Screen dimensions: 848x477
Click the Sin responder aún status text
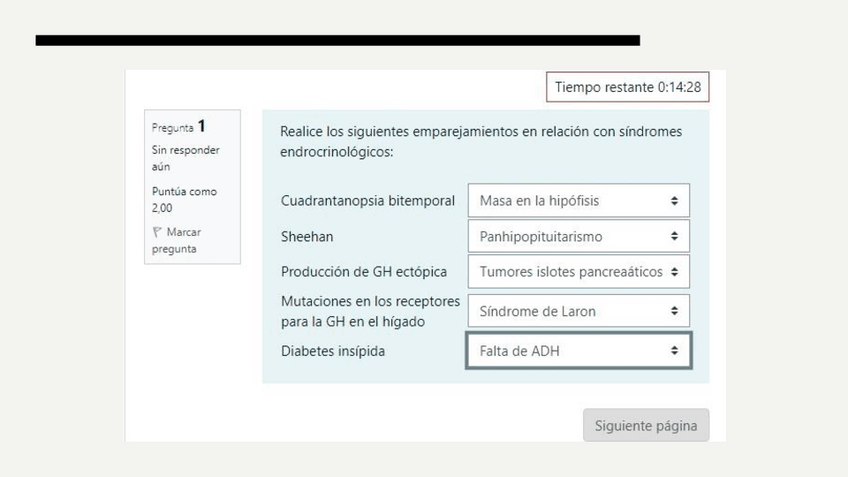point(185,158)
